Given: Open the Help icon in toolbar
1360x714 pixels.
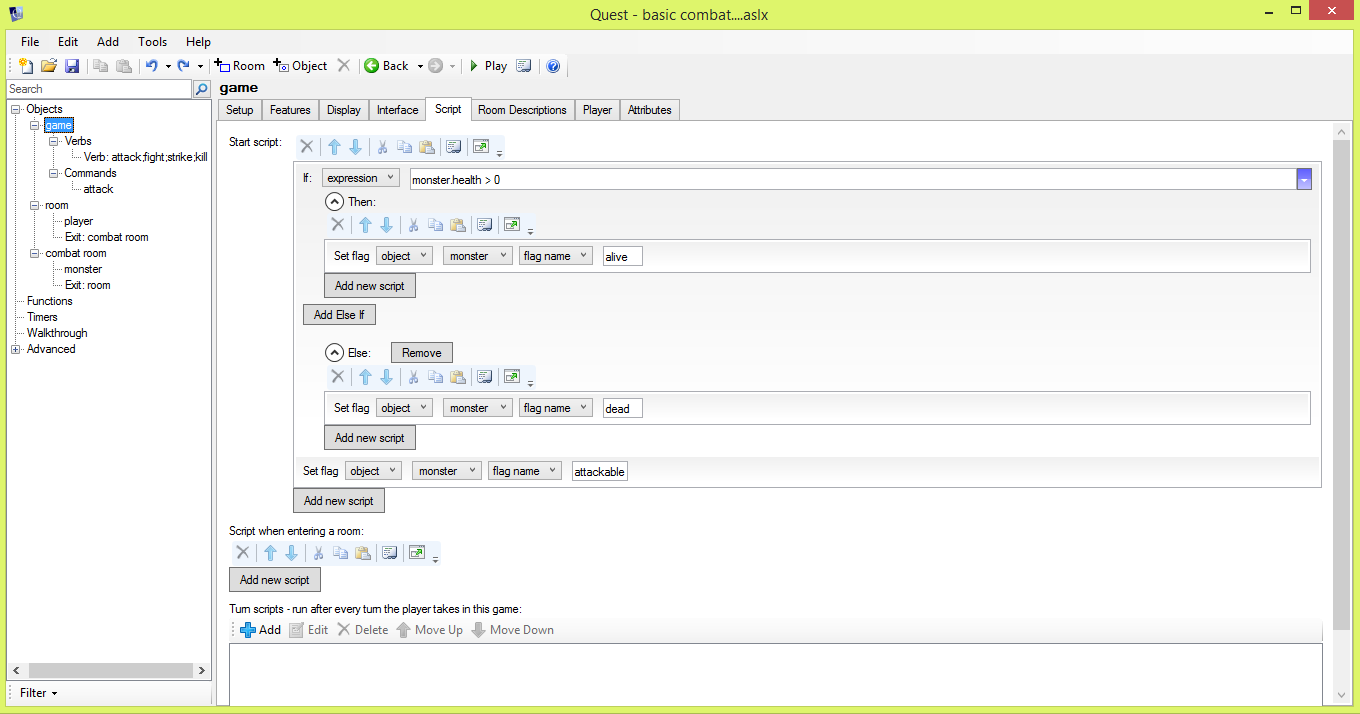Looking at the screenshot, I should click(553, 66).
